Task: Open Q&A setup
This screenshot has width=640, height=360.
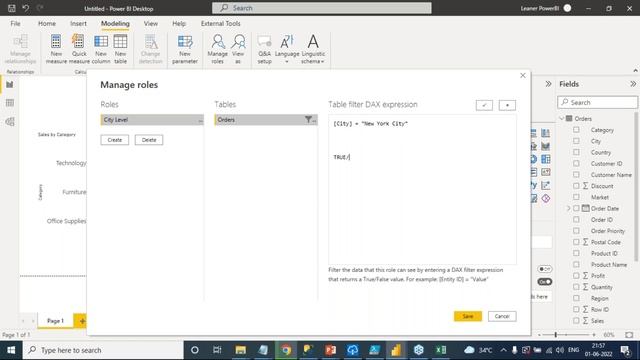Action: point(264,49)
